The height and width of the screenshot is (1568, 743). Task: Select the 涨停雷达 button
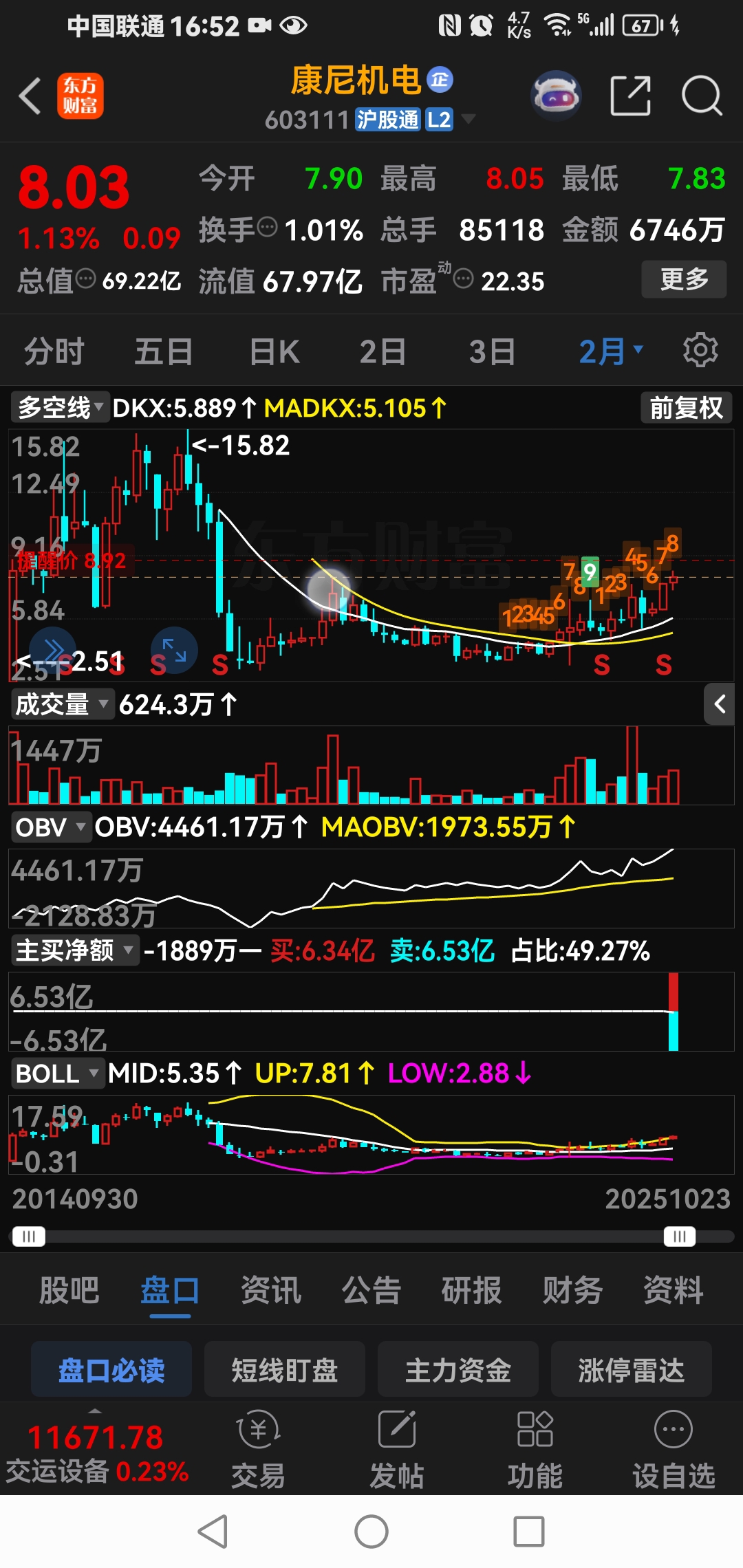(x=632, y=1370)
